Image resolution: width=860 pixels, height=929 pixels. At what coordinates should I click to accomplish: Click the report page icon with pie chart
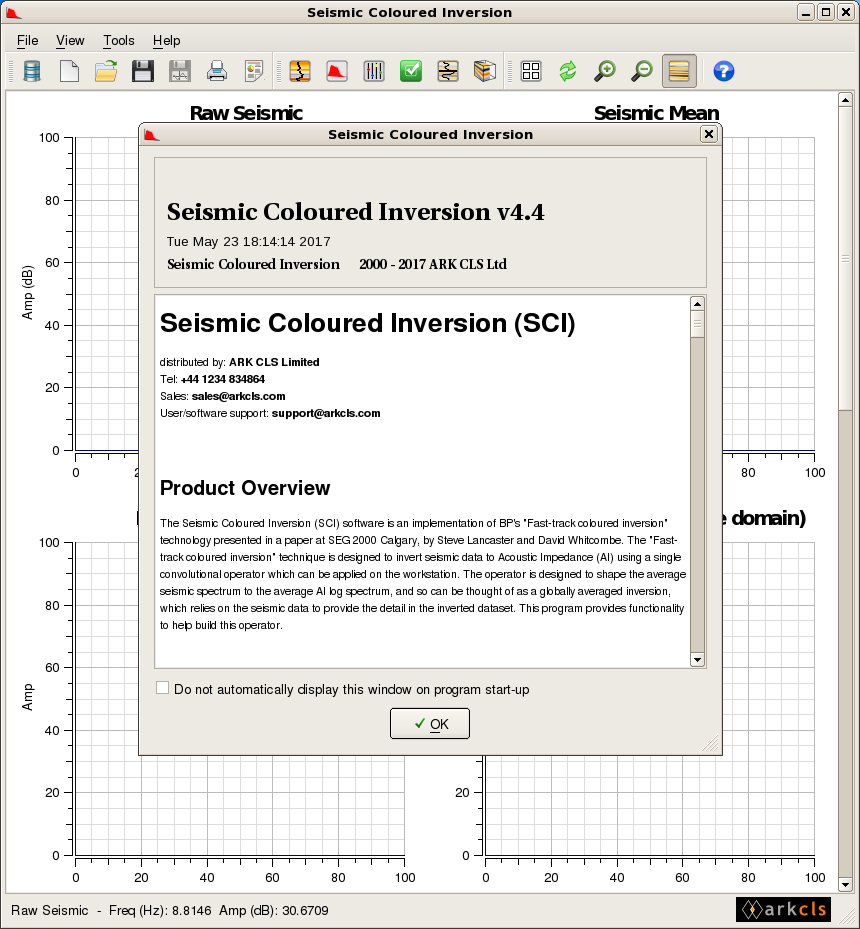pos(254,71)
